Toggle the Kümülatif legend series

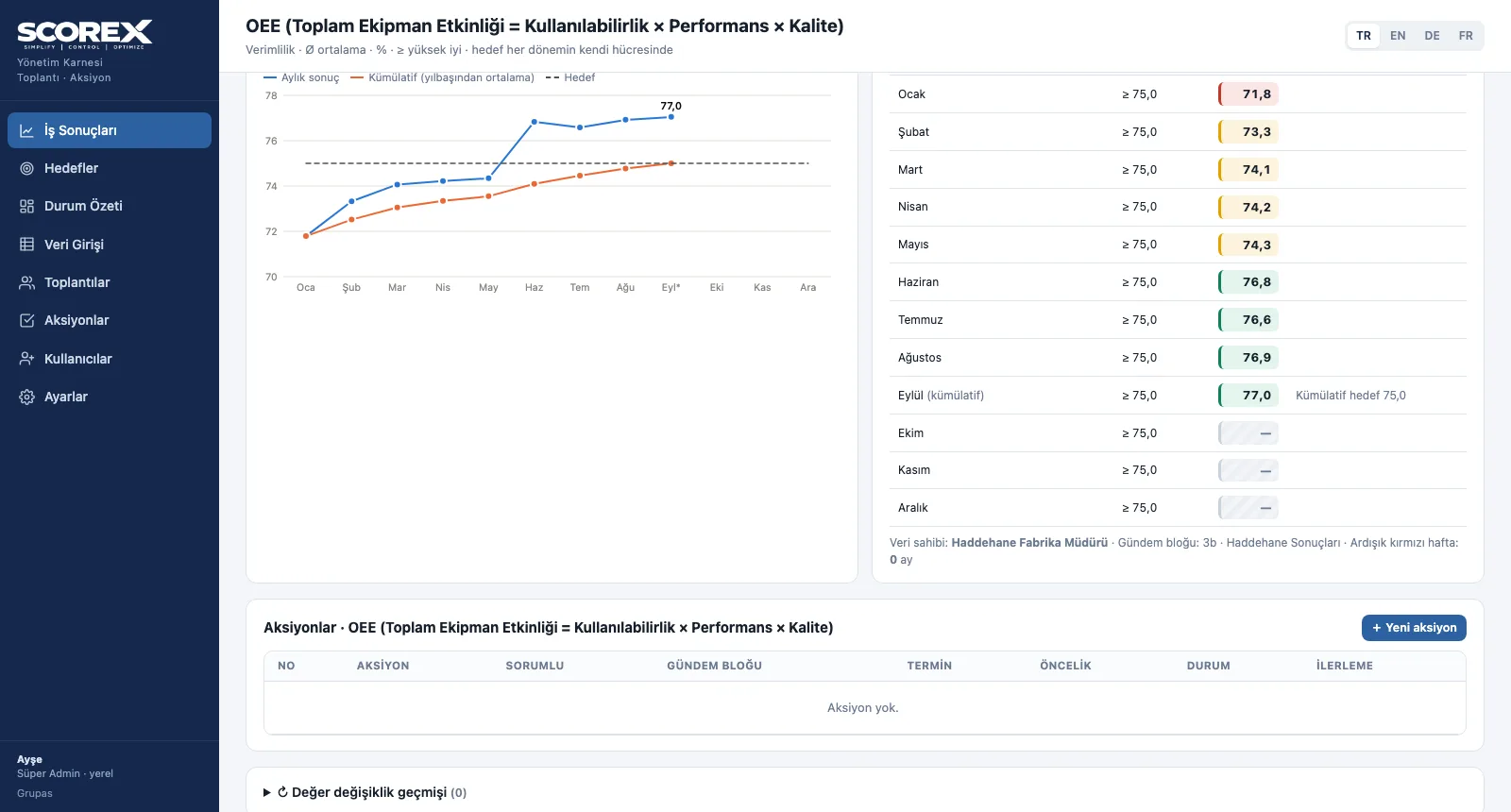click(442, 77)
